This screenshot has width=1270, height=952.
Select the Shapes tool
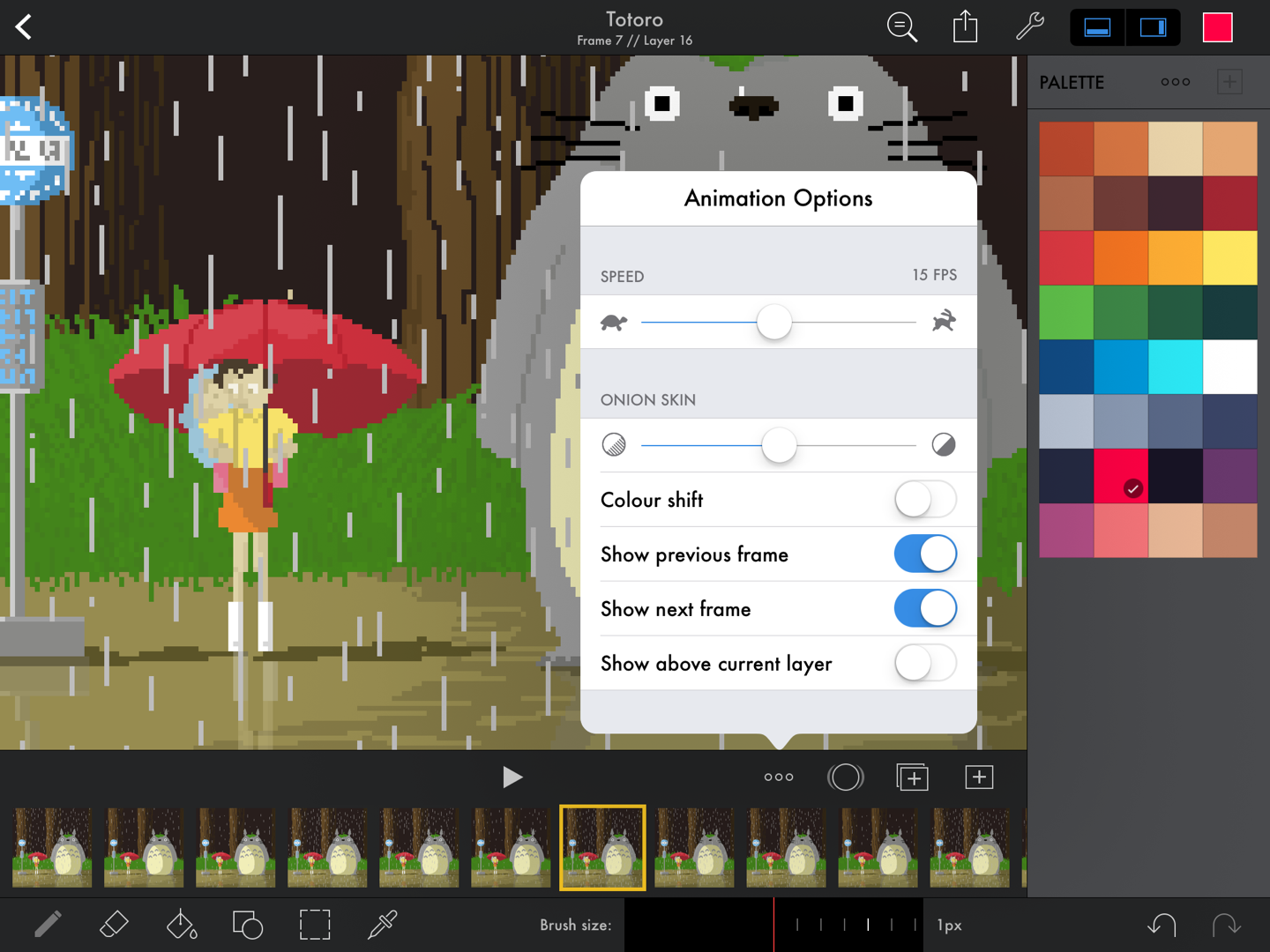[x=248, y=925]
